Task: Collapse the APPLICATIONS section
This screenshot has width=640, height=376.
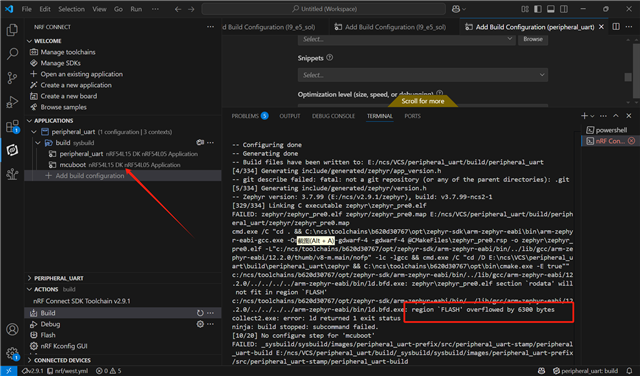Action: pos(29,120)
